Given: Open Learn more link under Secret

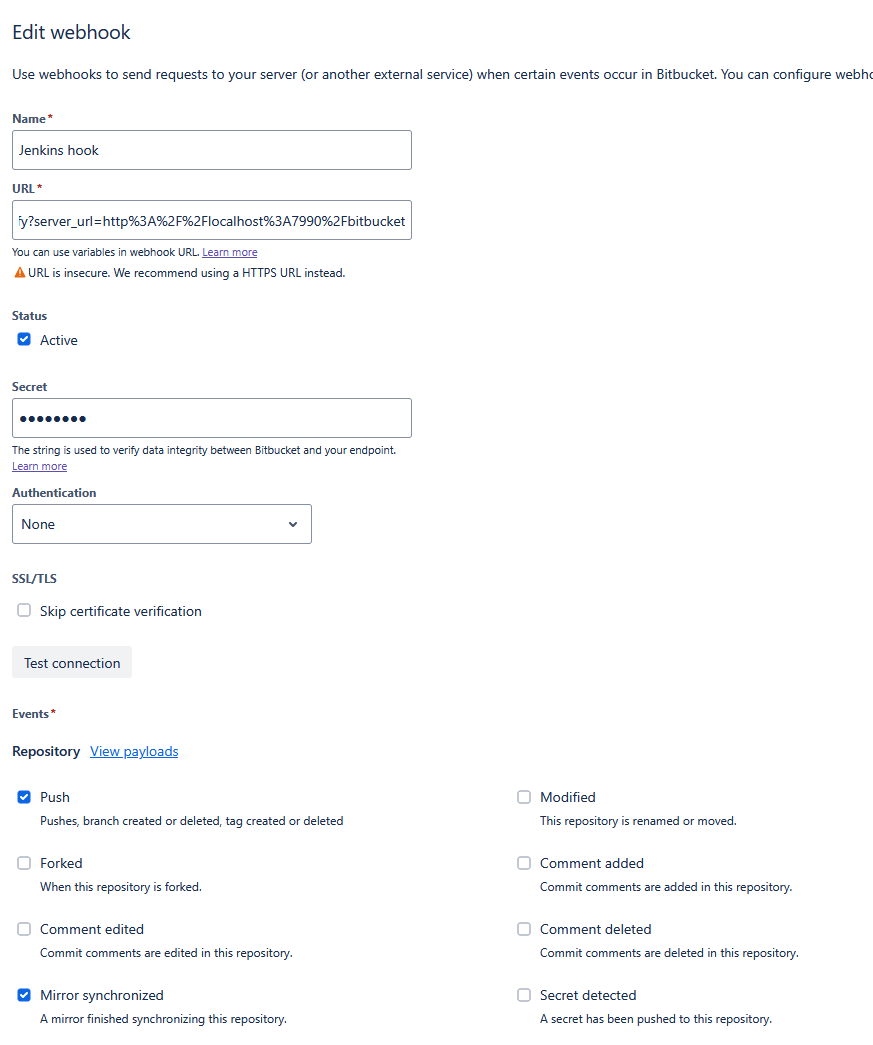Looking at the screenshot, I should 39,467.
